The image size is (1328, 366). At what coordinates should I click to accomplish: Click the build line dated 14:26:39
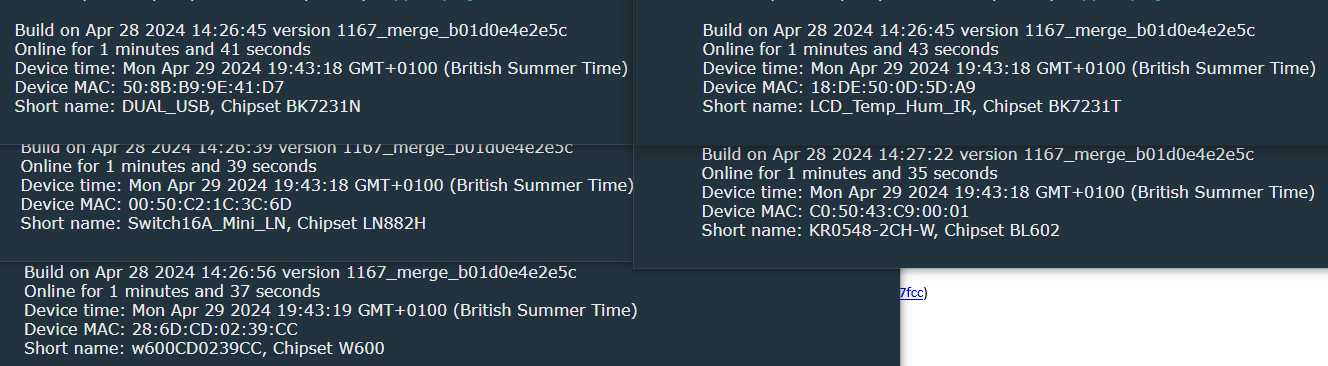click(297, 148)
